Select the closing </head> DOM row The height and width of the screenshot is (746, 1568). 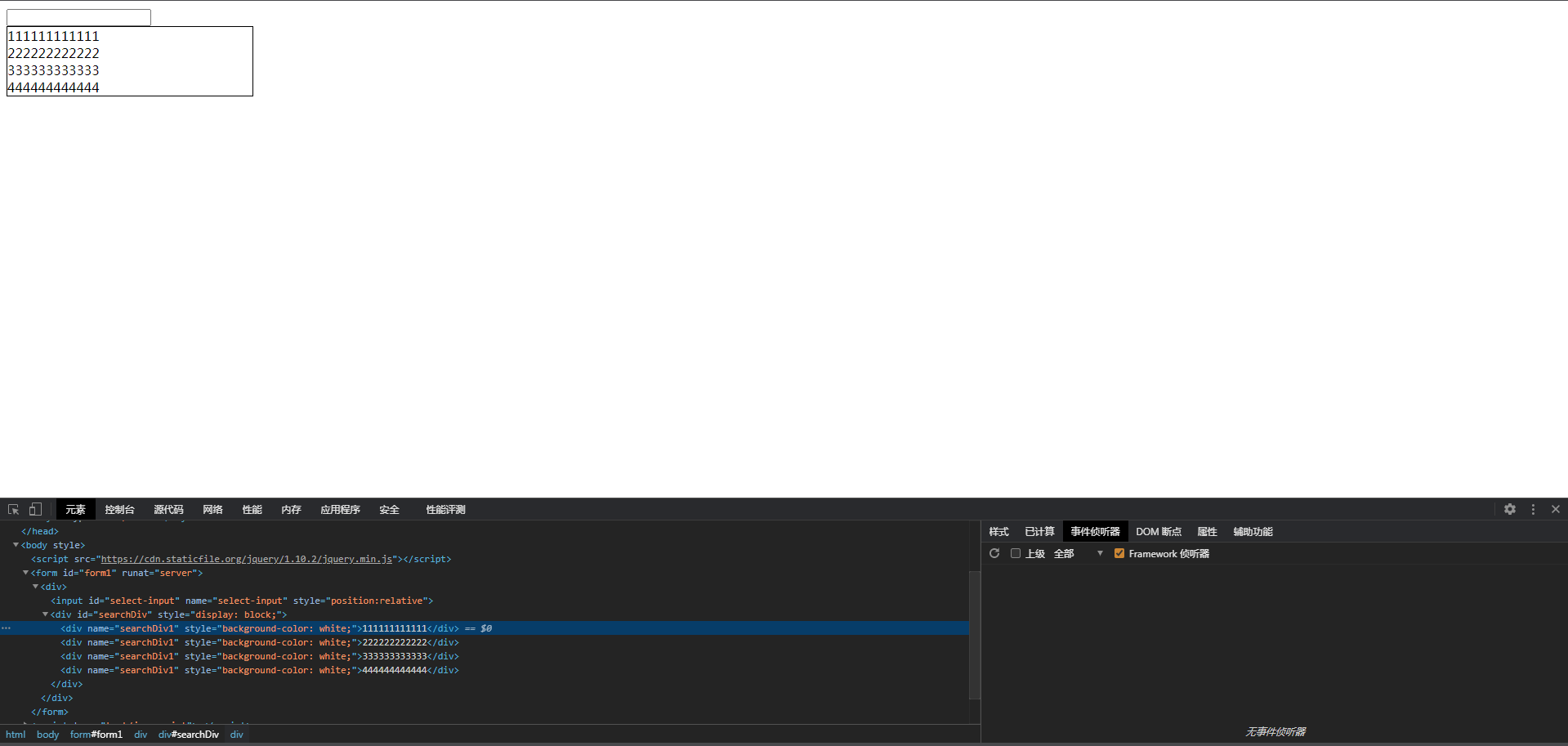point(485,531)
